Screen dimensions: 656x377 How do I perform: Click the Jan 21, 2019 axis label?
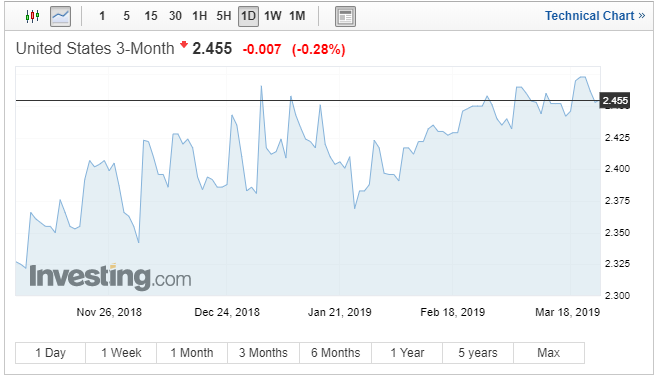pyautogui.click(x=340, y=312)
